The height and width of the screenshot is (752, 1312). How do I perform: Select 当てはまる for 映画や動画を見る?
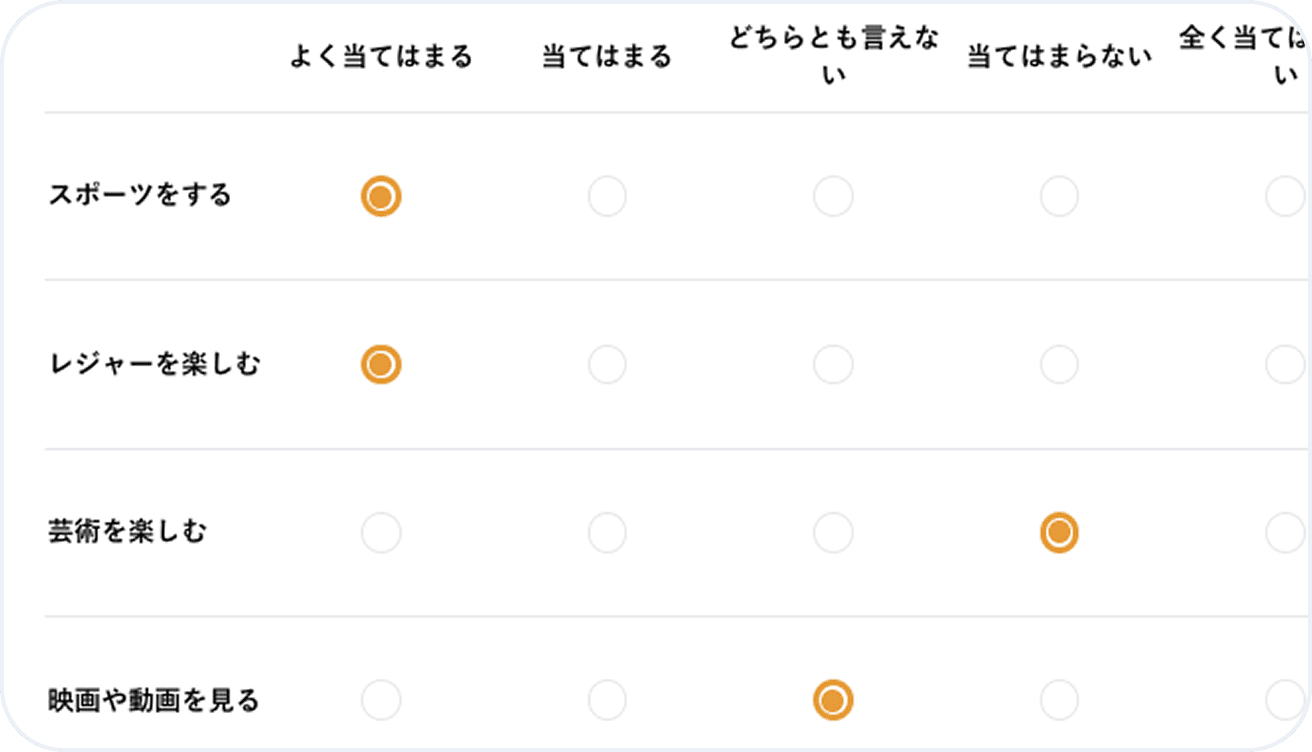(606, 700)
